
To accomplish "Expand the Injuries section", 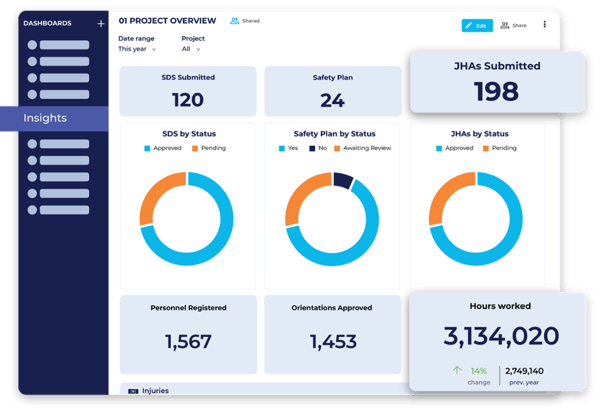I will point(155,390).
